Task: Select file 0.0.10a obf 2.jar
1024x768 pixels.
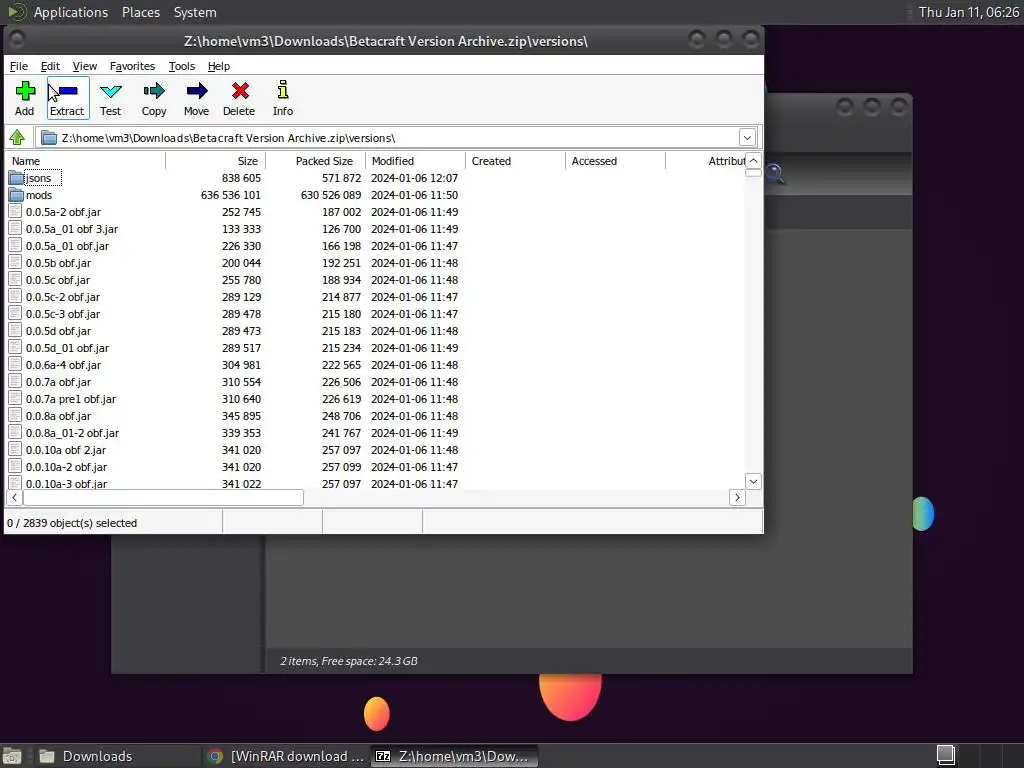Action: [66, 449]
